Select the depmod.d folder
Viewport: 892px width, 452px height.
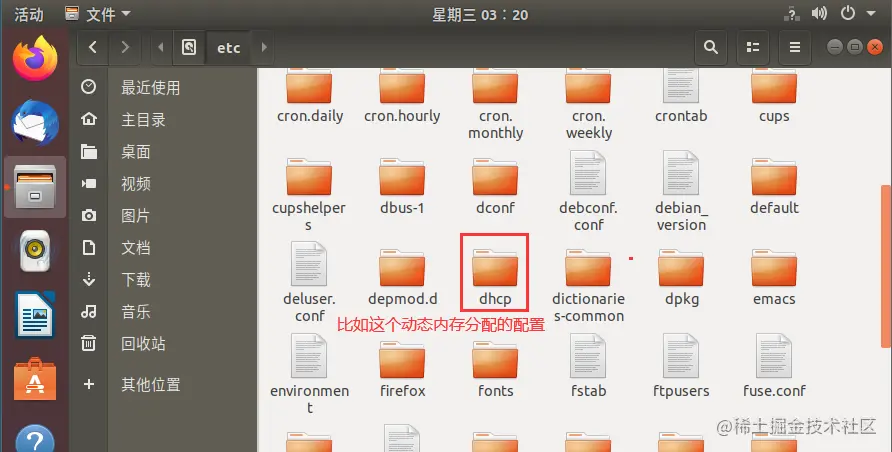coord(402,279)
